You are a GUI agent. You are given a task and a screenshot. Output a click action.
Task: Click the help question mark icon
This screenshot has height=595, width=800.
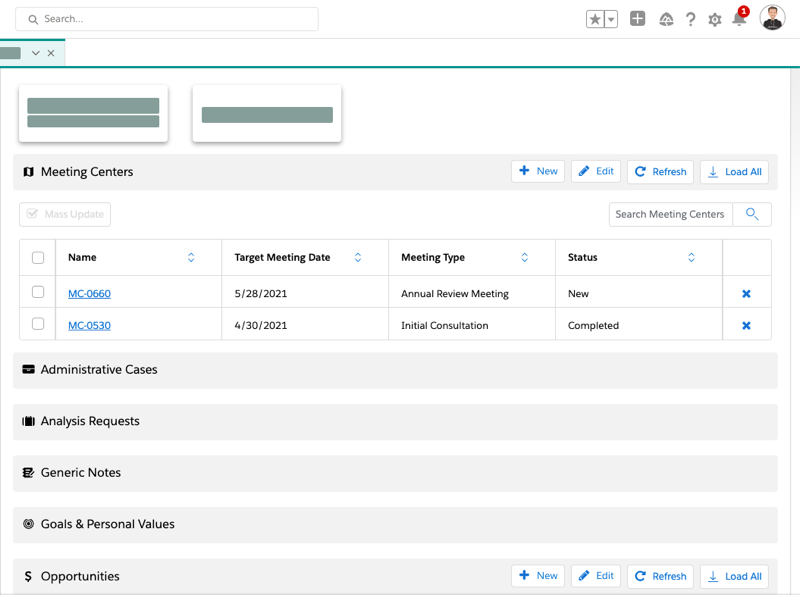pos(690,19)
